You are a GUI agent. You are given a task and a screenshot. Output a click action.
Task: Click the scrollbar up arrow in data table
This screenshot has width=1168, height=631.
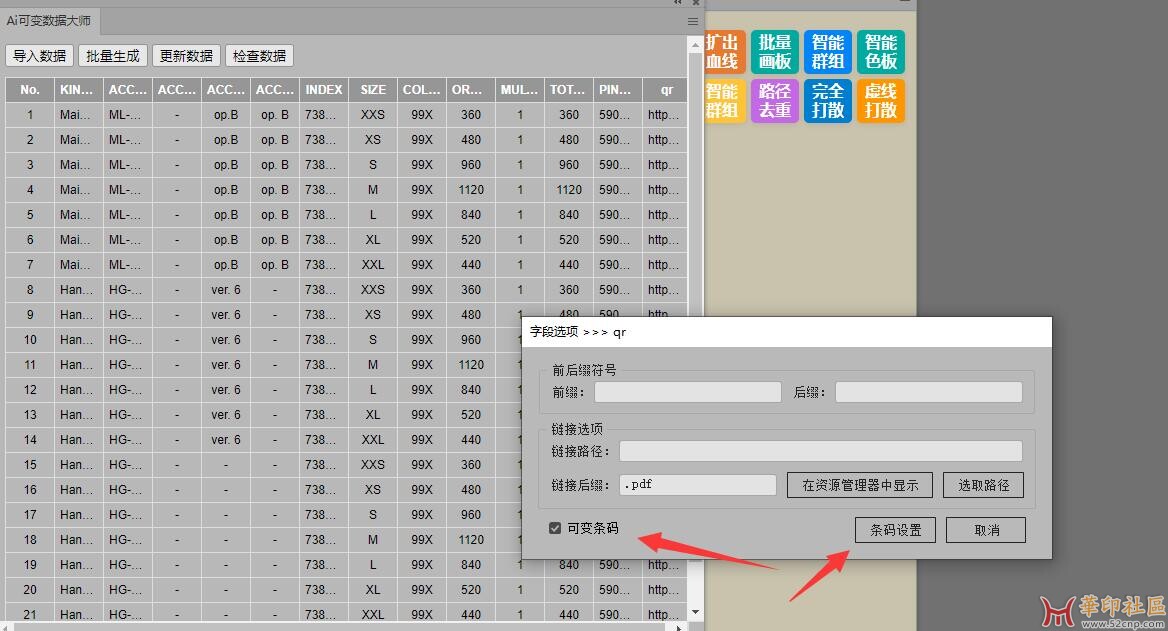(x=695, y=45)
